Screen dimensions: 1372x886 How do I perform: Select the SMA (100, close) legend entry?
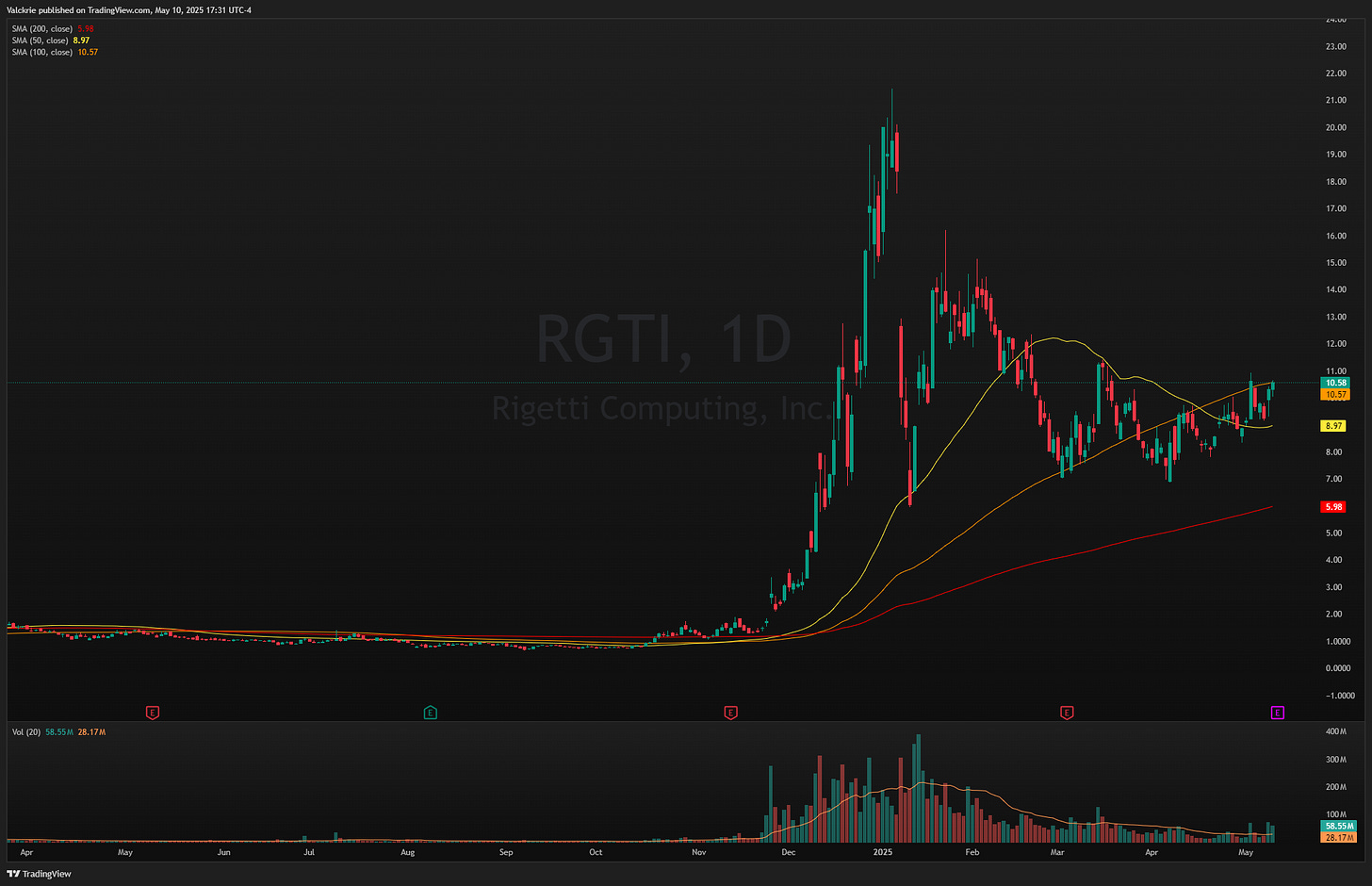(x=55, y=52)
